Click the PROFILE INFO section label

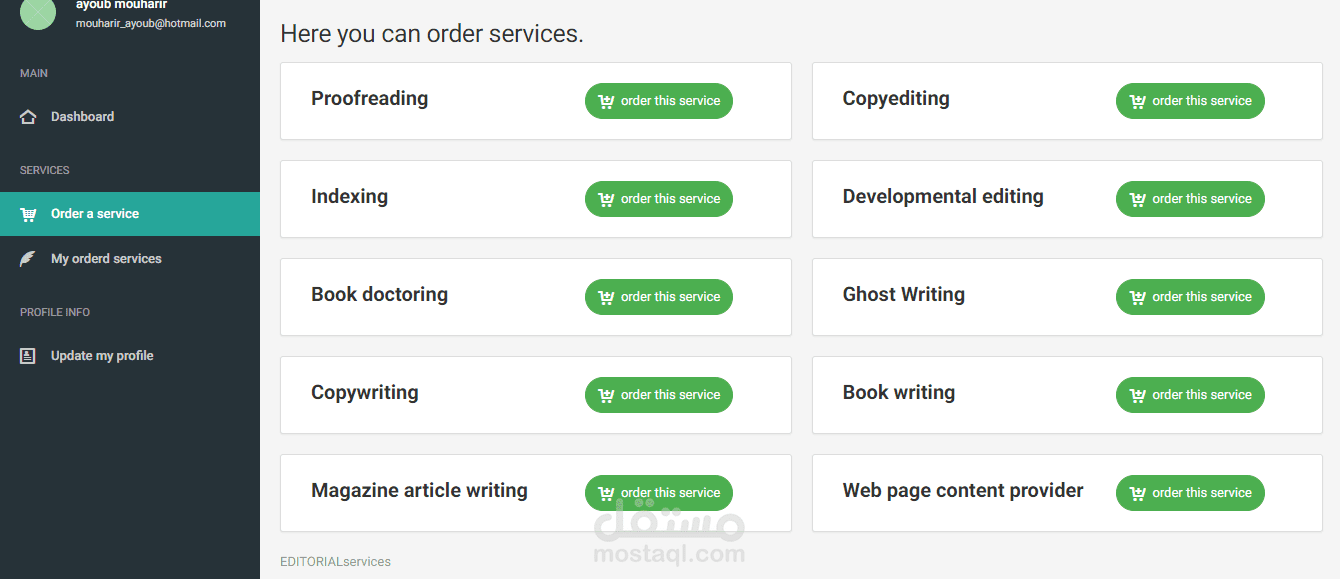pyautogui.click(x=55, y=313)
